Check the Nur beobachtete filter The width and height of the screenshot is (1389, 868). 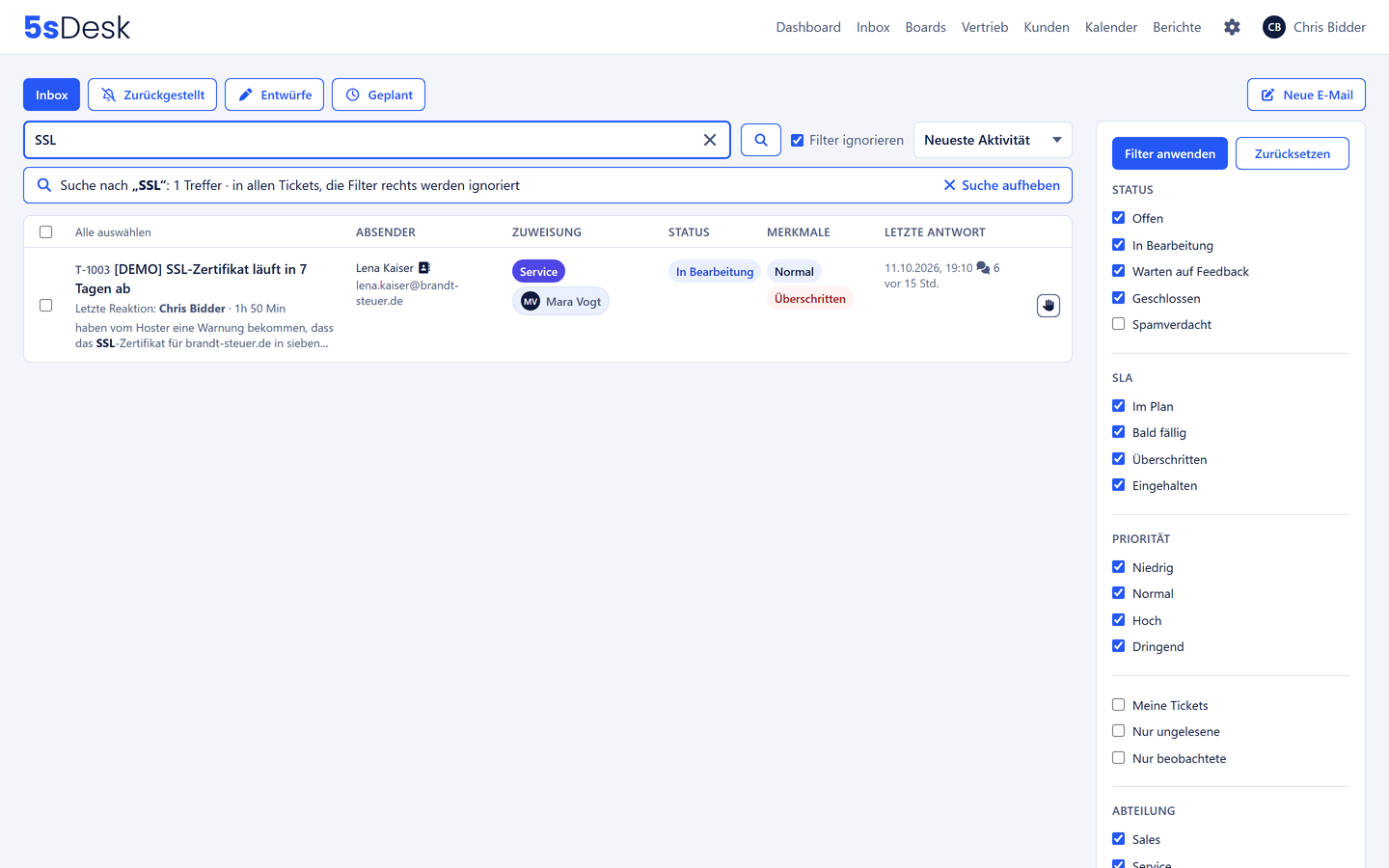[1119, 758]
